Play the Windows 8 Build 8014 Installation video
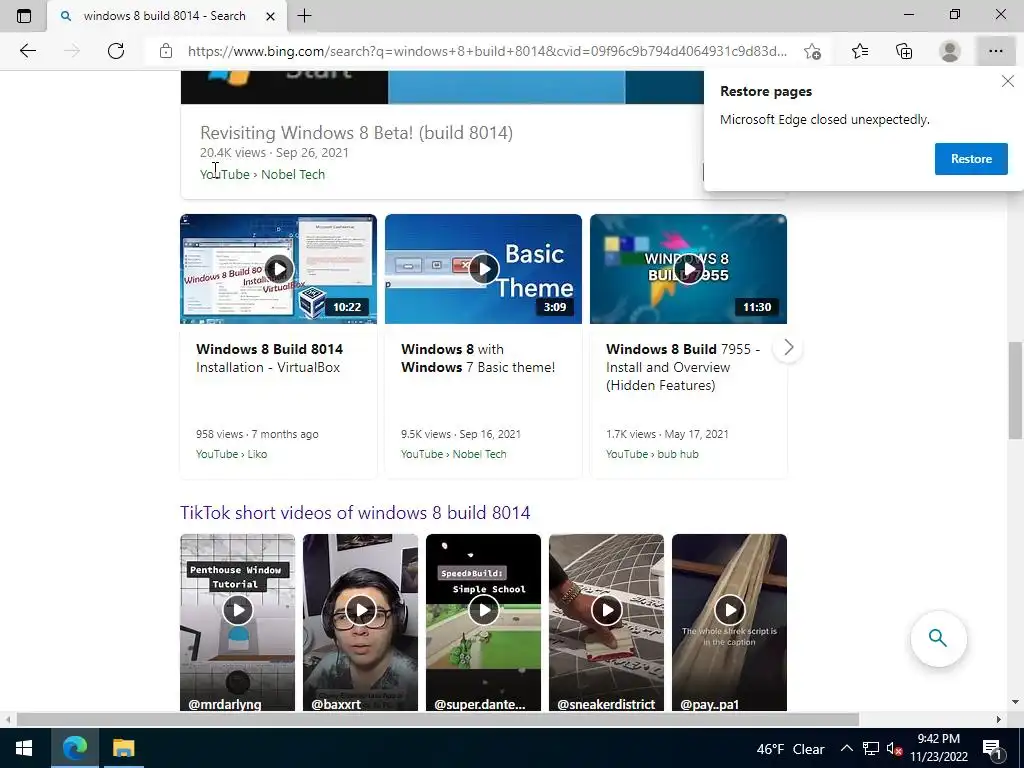 click(279, 268)
